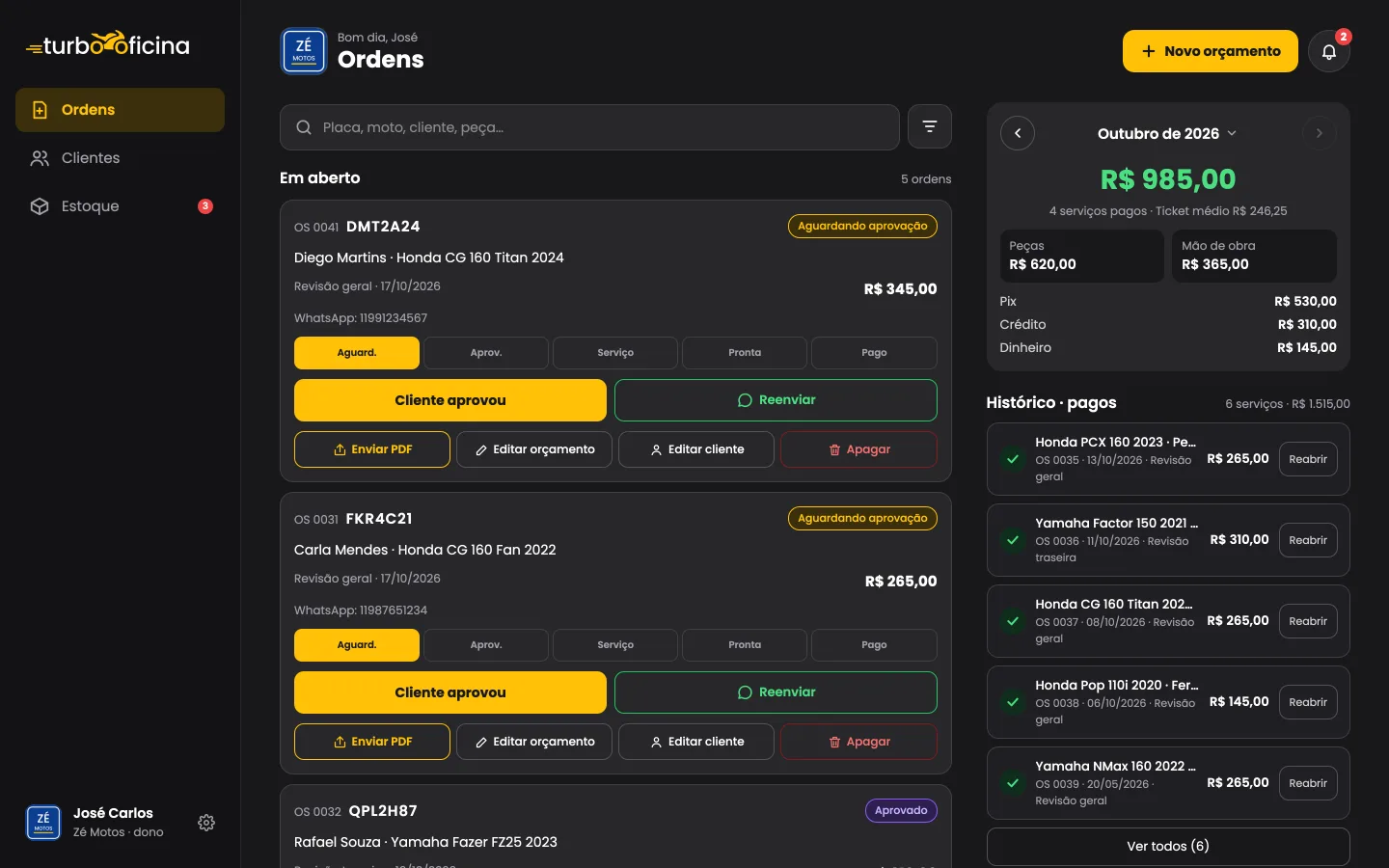Click the Mão de obra R$ 365,00 card
This screenshot has width=1389, height=868.
point(1254,256)
